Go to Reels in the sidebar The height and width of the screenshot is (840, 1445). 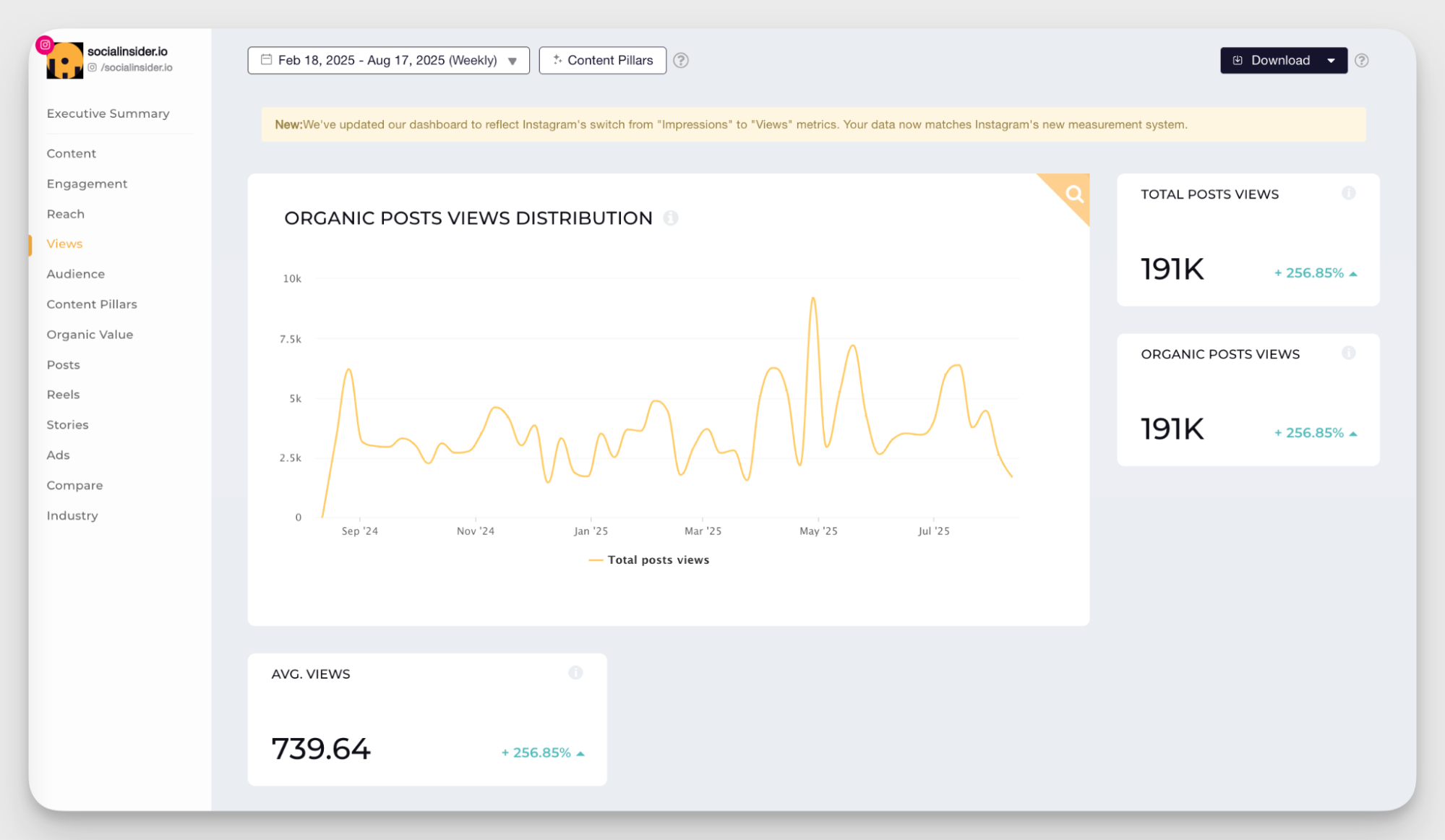63,394
